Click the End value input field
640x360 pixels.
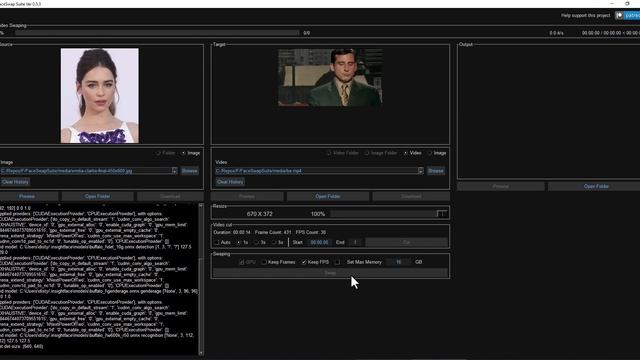coord(355,242)
